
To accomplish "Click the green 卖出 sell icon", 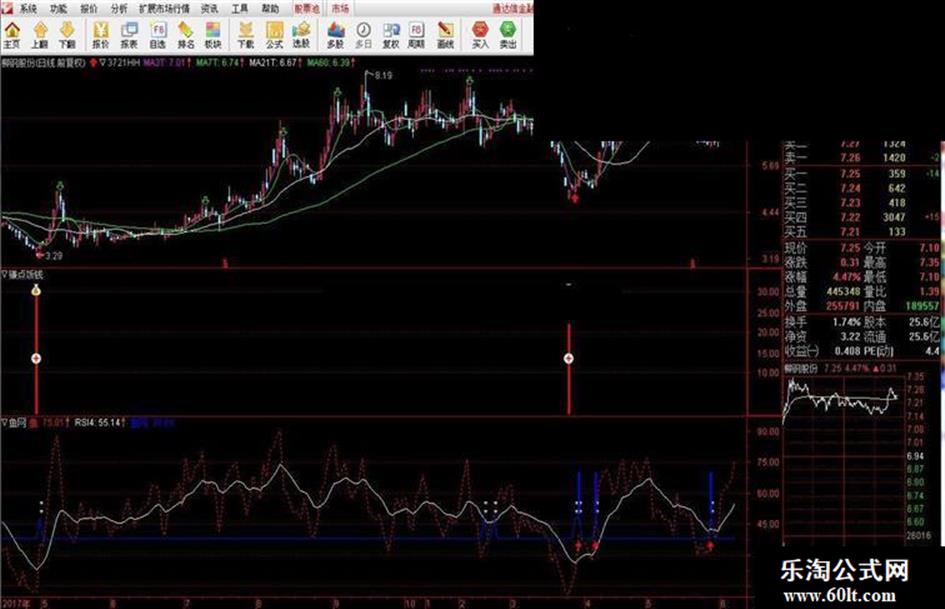I will (508, 35).
